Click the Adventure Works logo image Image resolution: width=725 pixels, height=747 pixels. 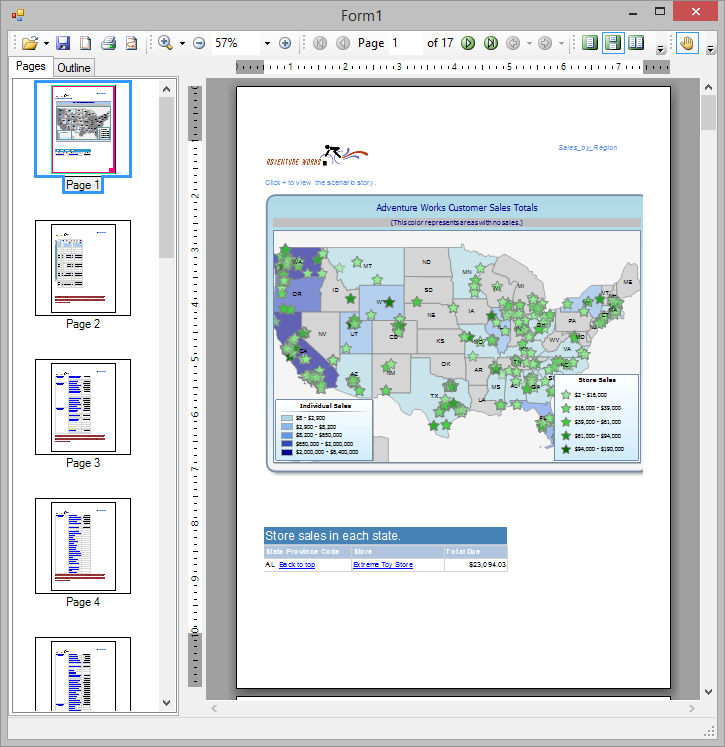click(317, 156)
